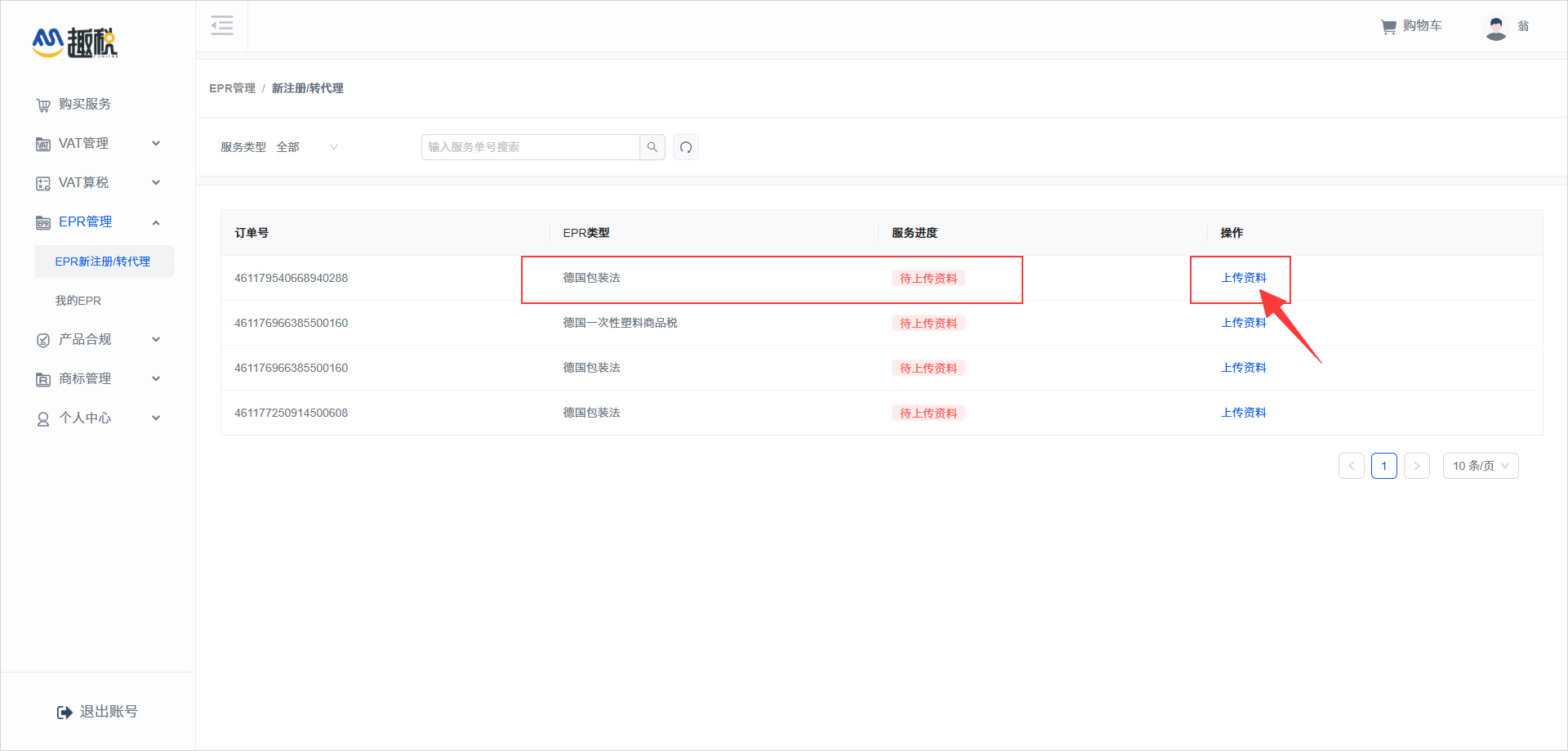
Task: Select EPR新注册/转代理 submenu item
Action: (103, 262)
